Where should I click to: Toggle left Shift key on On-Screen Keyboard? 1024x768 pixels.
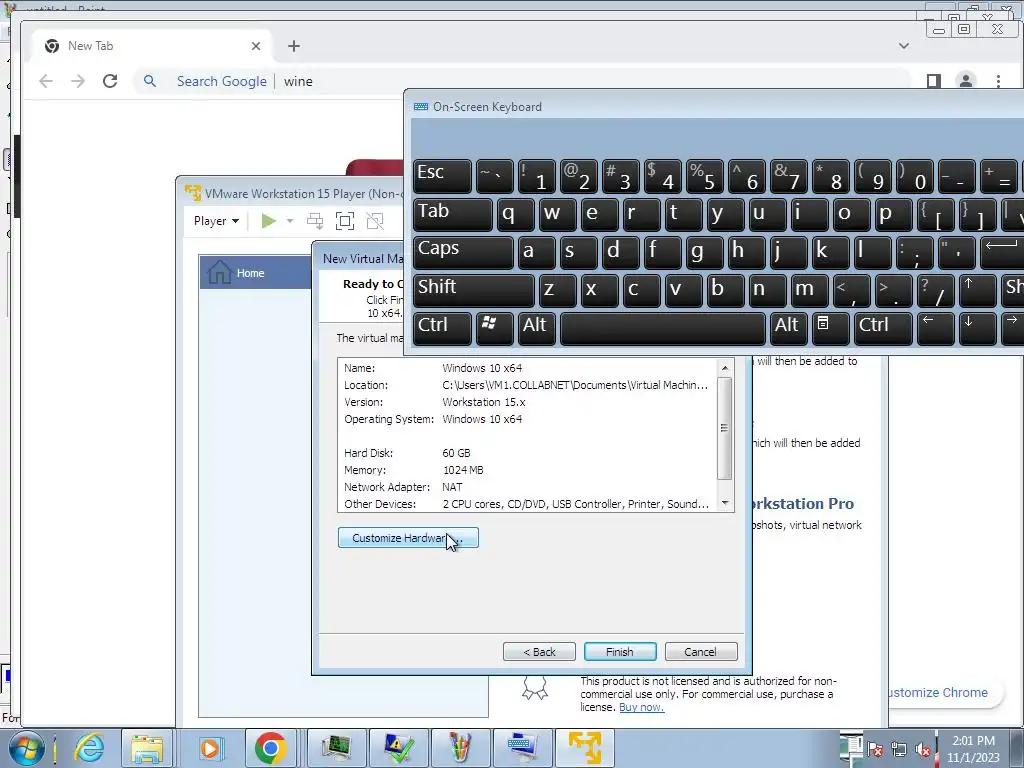(473, 290)
